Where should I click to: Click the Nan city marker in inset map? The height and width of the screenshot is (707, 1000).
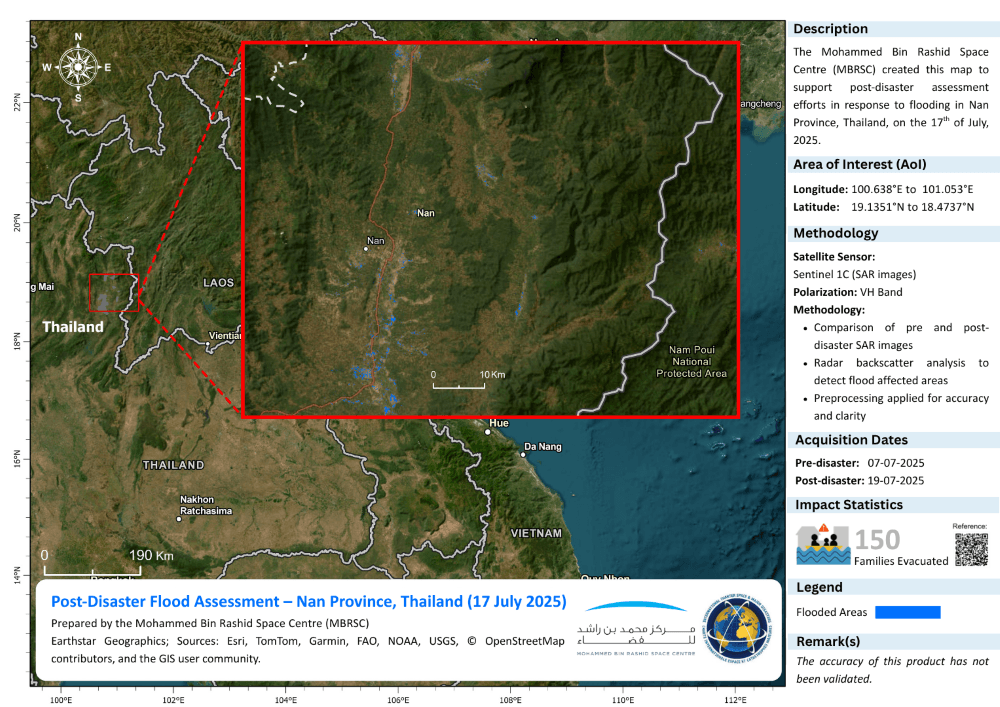coord(367,249)
